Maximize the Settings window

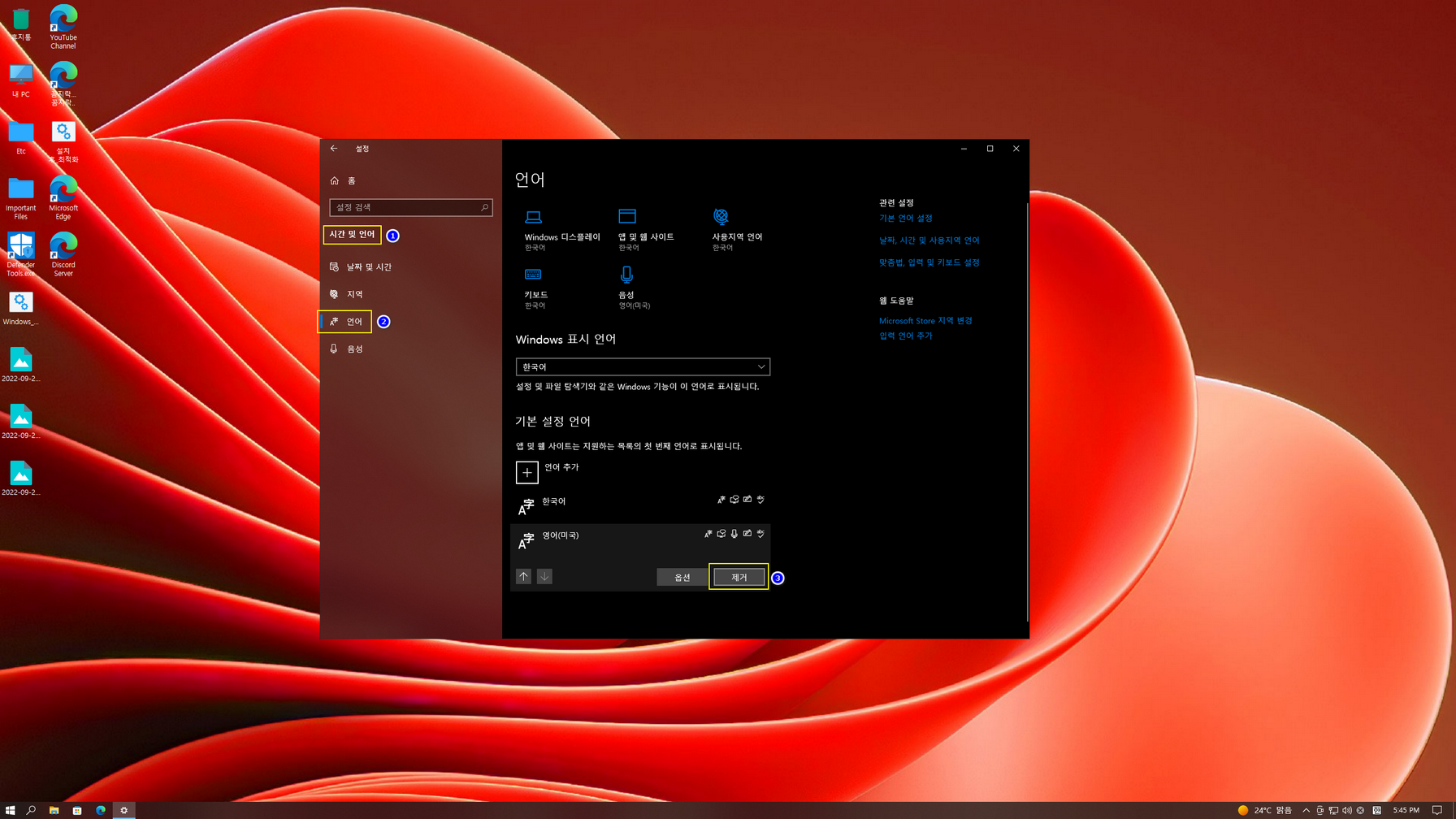coord(990,149)
